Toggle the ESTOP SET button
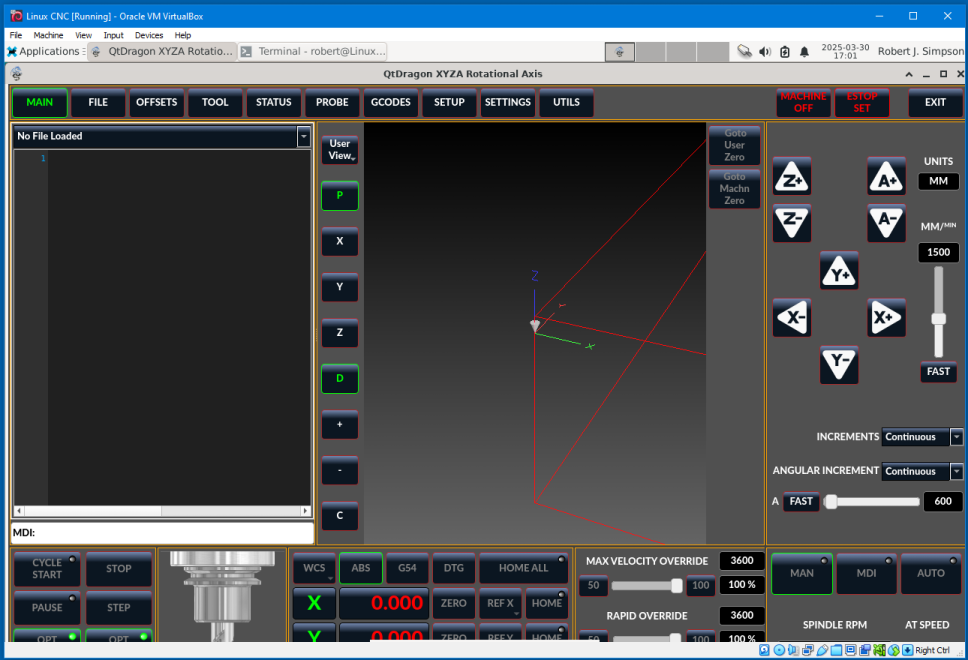968x660 pixels. point(861,103)
